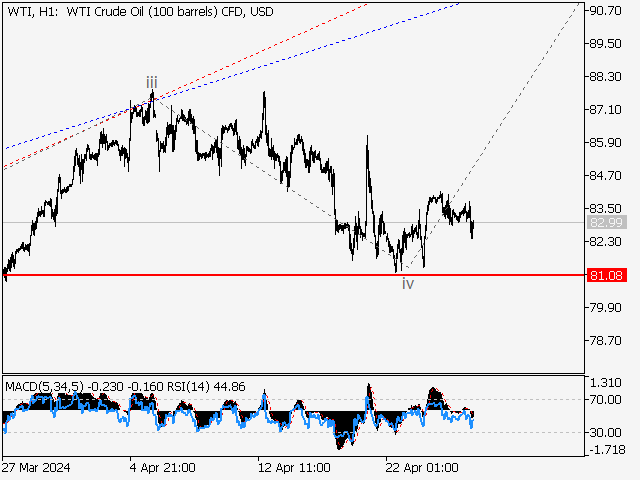Click the 78.70 price scale value
The height and width of the screenshot is (480, 640).
click(605, 340)
